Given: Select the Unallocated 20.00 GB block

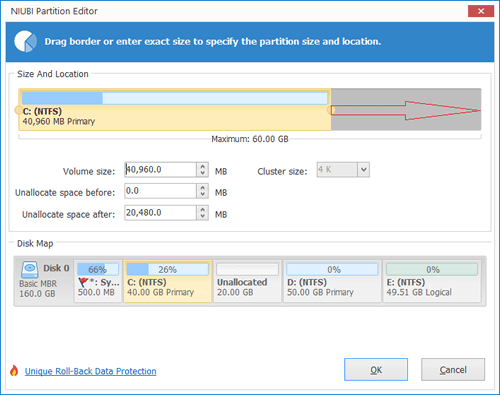Looking at the screenshot, I should (x=247, y=281).
